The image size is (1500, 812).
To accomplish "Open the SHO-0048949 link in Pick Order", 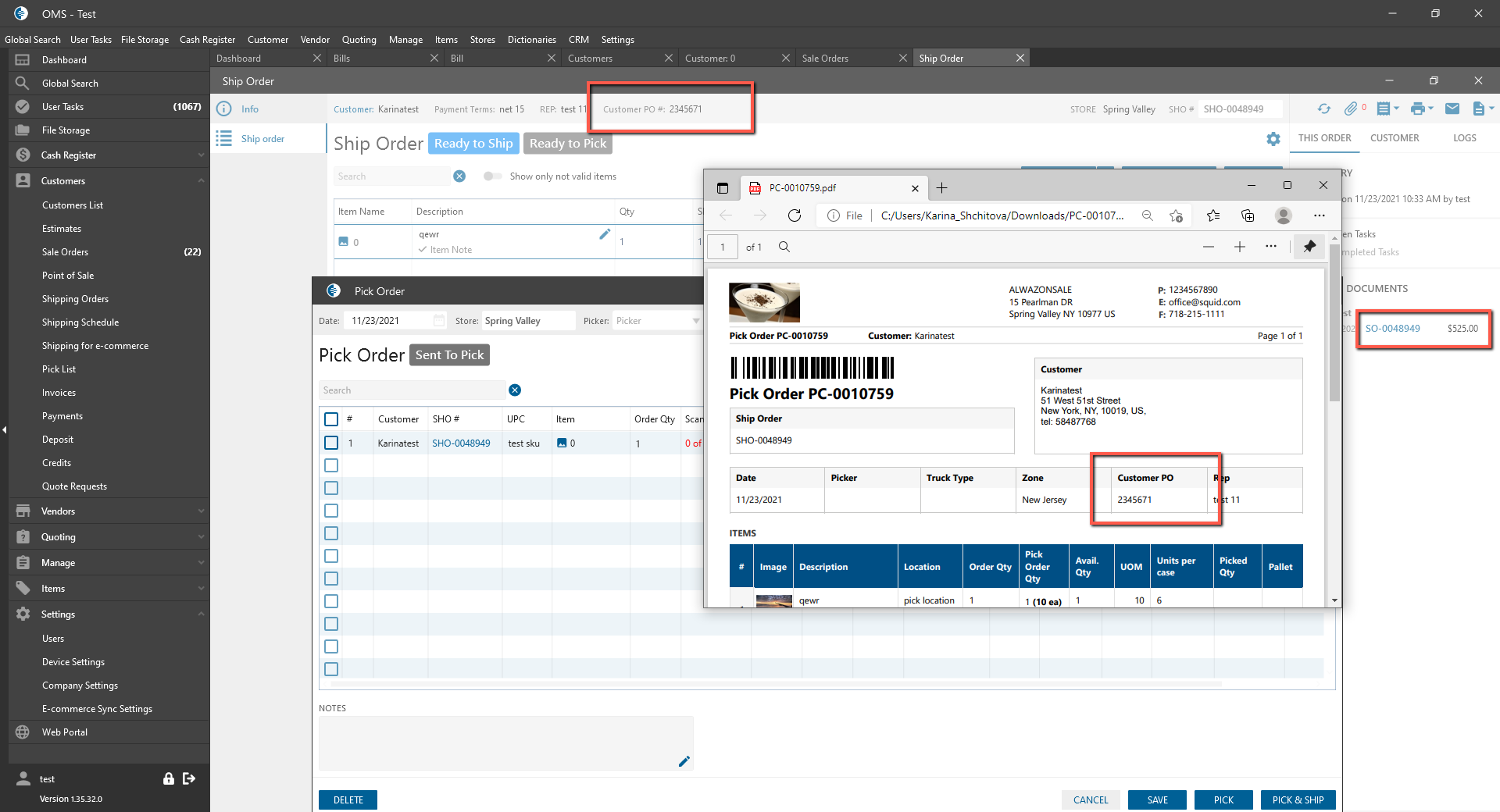I will (x=461, y=443).
